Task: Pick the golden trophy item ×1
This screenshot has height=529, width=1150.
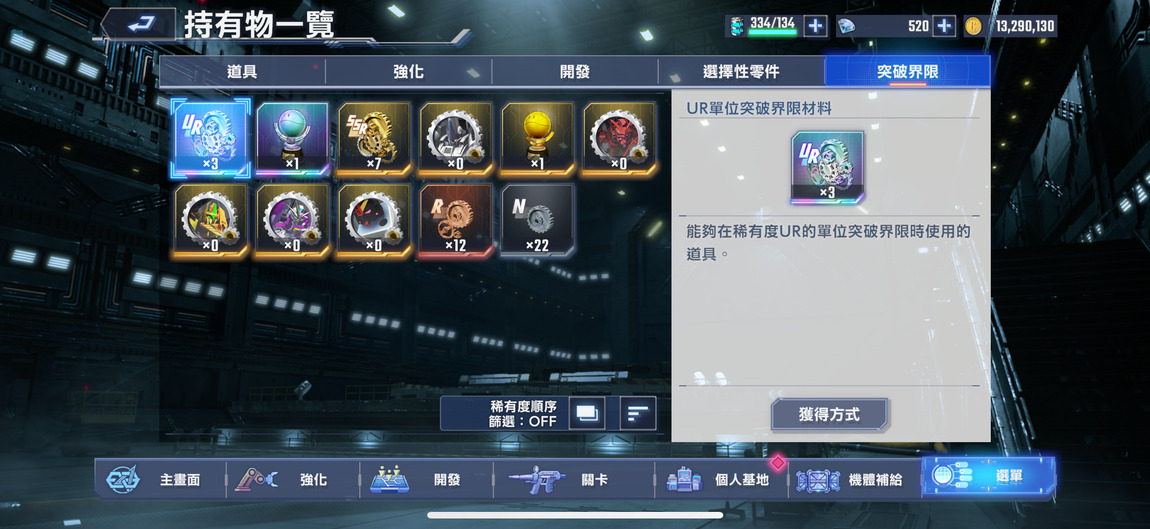Action: click(x=538, y=139)
